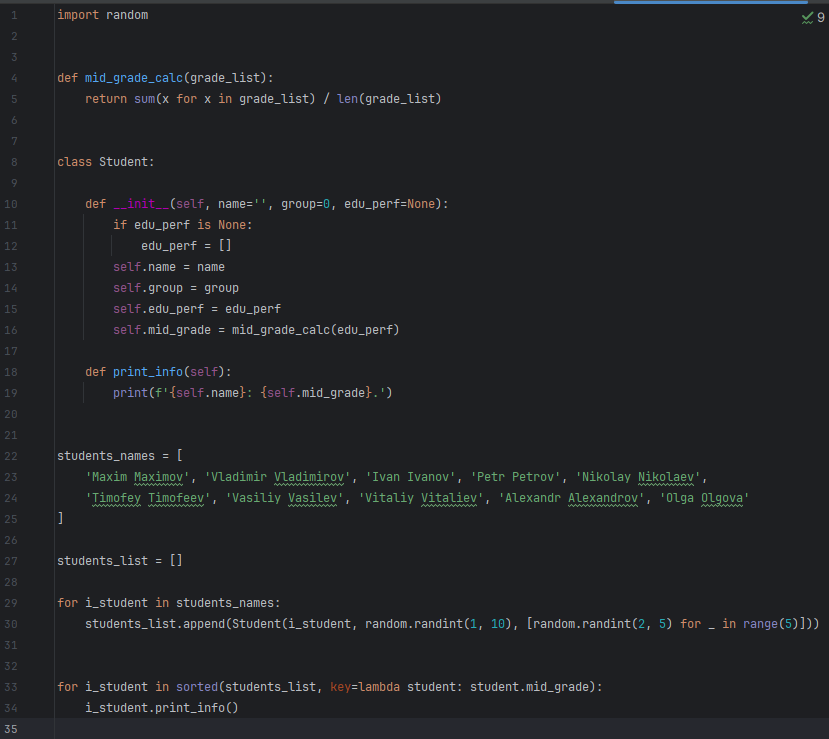Click the students_names variable declaration
This screenshot has width=829, height=739.
[x=106, y=456]
